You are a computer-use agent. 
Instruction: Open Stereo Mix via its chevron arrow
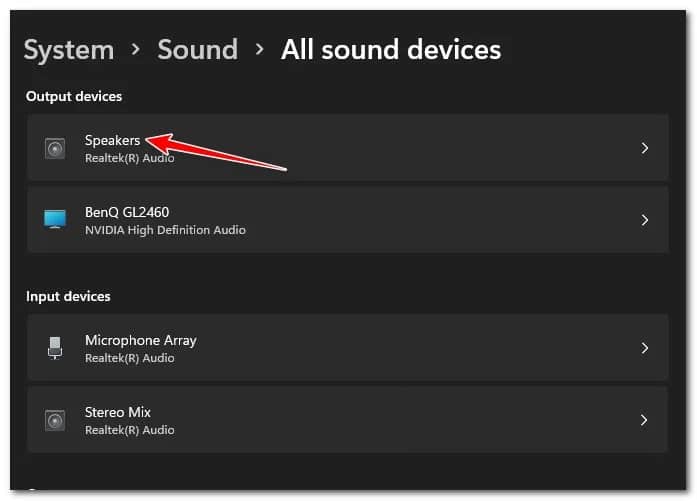click(645, 420)
